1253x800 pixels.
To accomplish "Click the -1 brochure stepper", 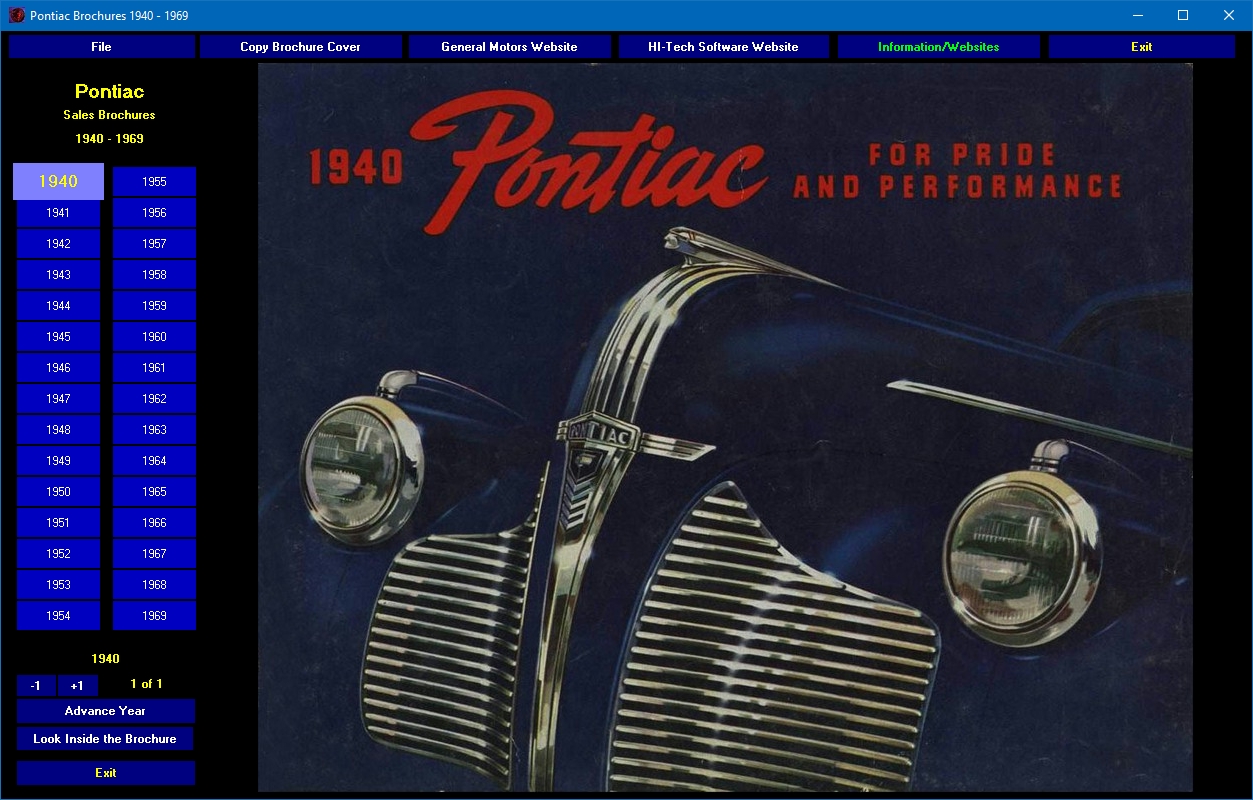I will click(x=36, y=685).
